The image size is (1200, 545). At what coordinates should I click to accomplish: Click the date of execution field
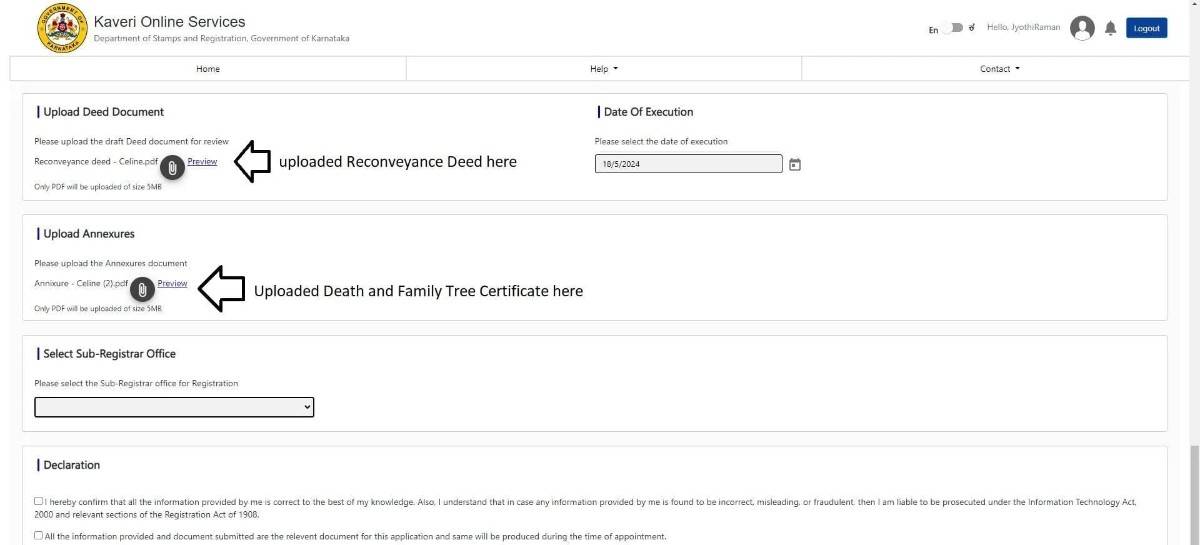pos(688,164)
